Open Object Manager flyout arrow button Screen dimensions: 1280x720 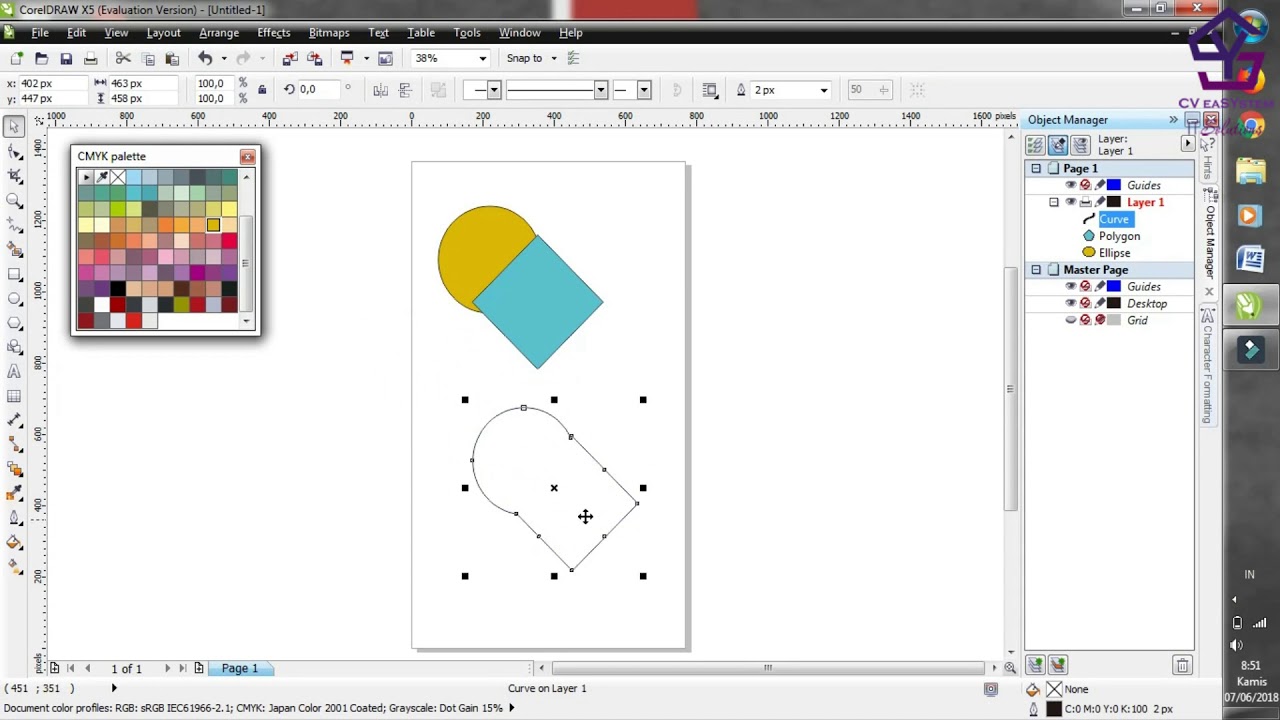point(1187,144)
